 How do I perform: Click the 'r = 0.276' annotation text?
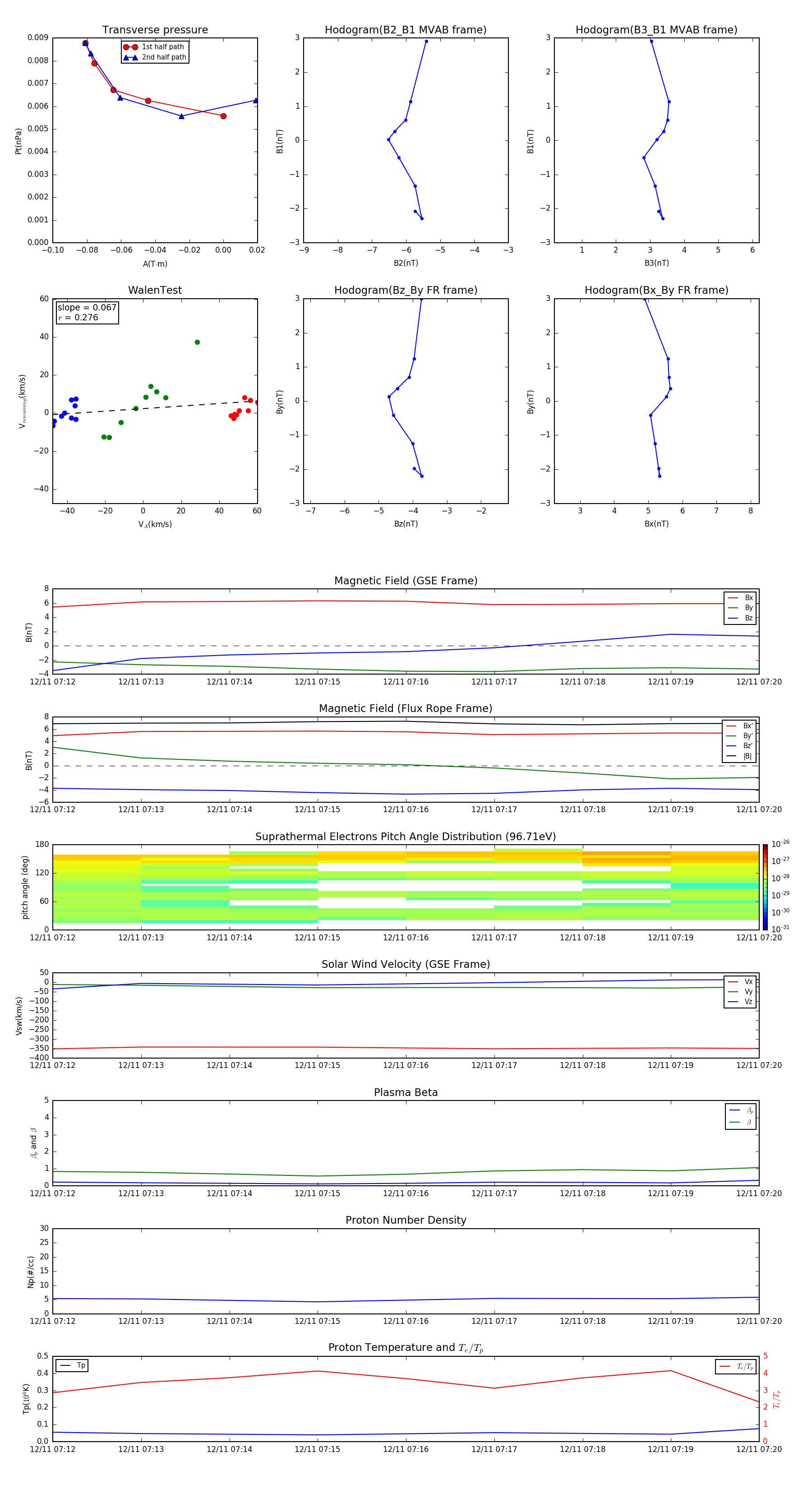click(78, 317)
